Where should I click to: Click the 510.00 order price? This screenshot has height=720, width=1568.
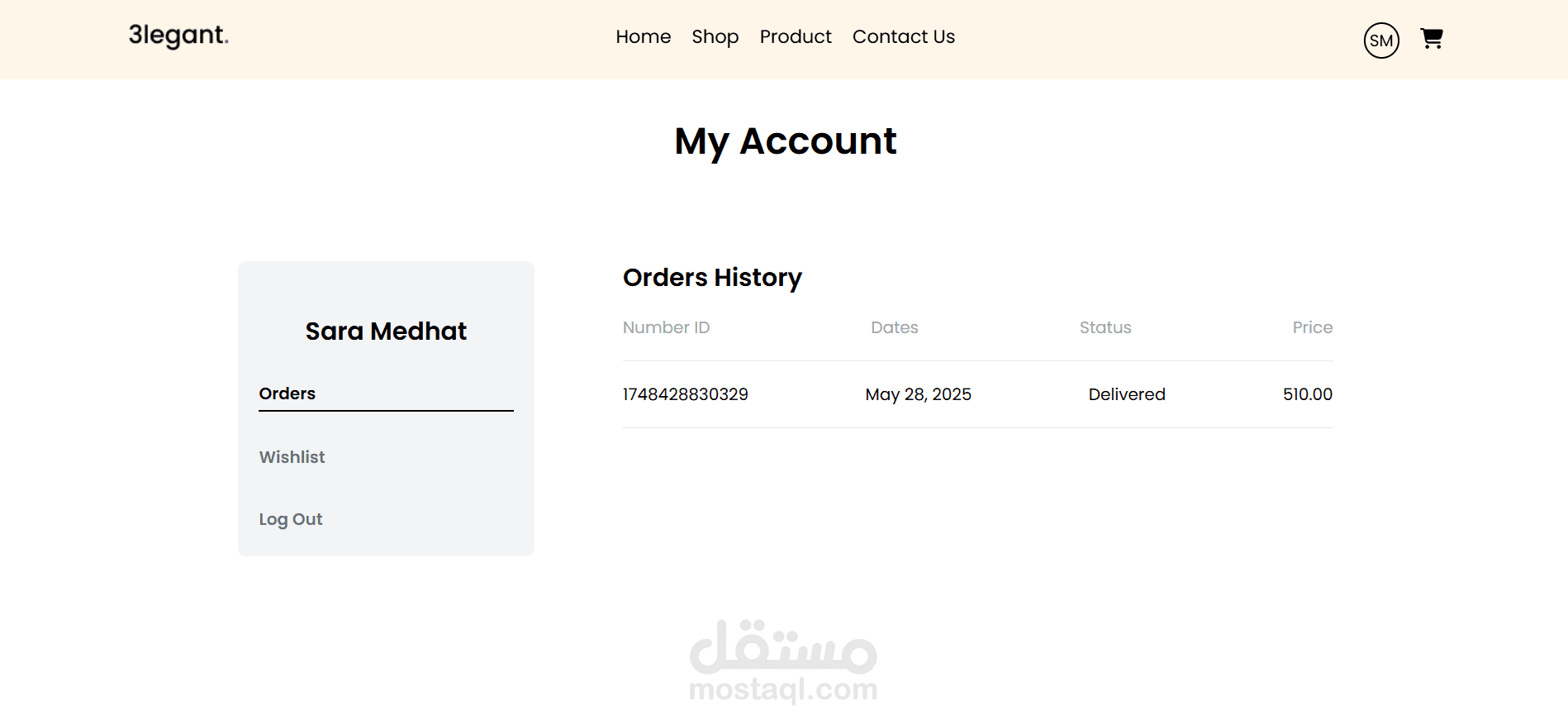coord(1307,394)
